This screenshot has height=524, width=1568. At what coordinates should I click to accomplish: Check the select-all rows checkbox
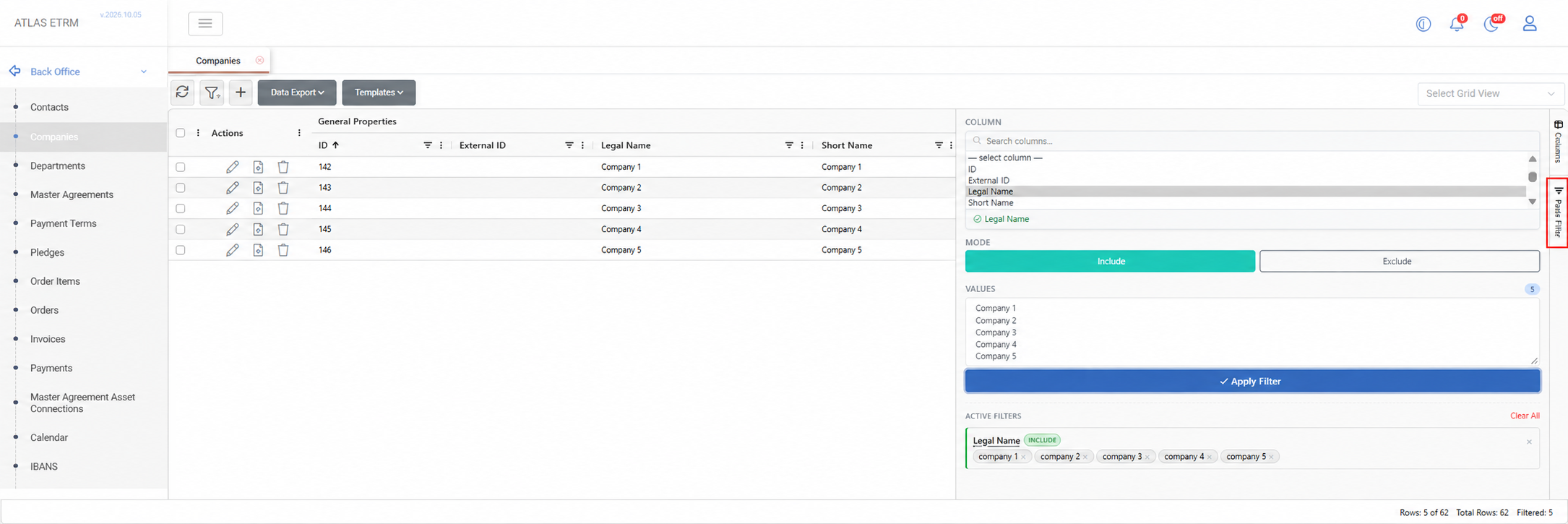click(x=181, y=133)
